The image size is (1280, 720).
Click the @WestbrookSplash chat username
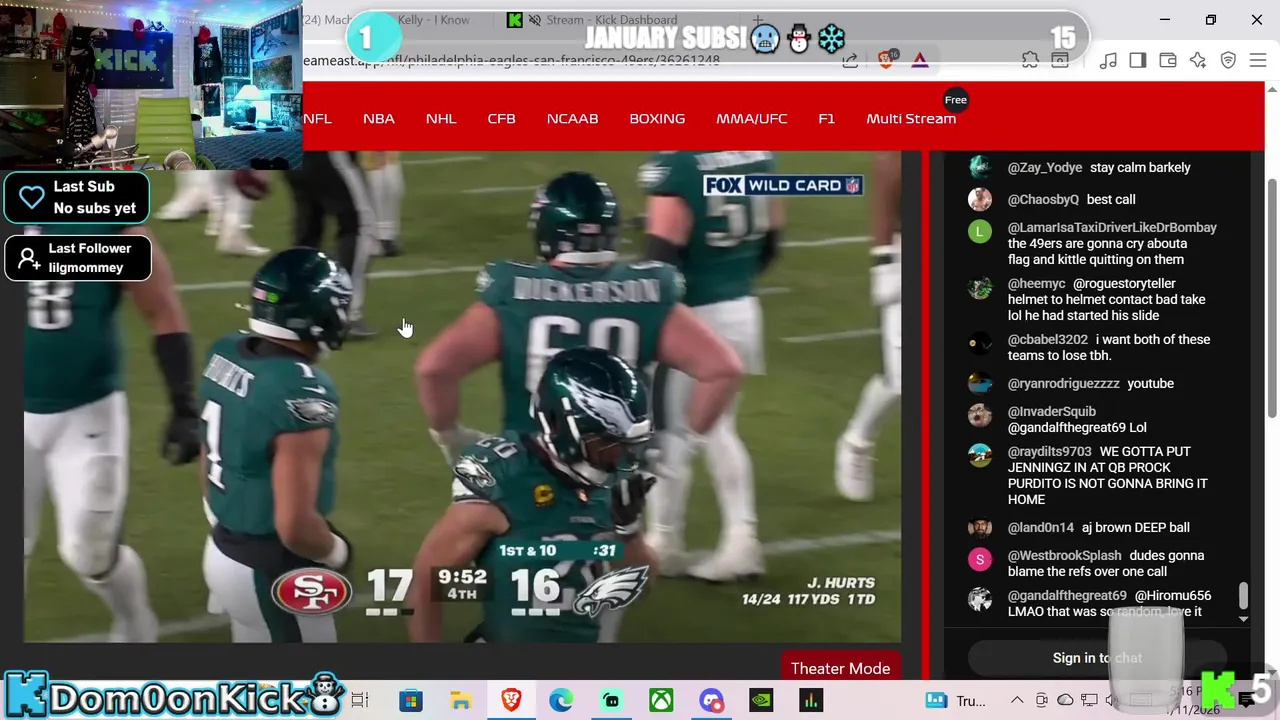1065,555
